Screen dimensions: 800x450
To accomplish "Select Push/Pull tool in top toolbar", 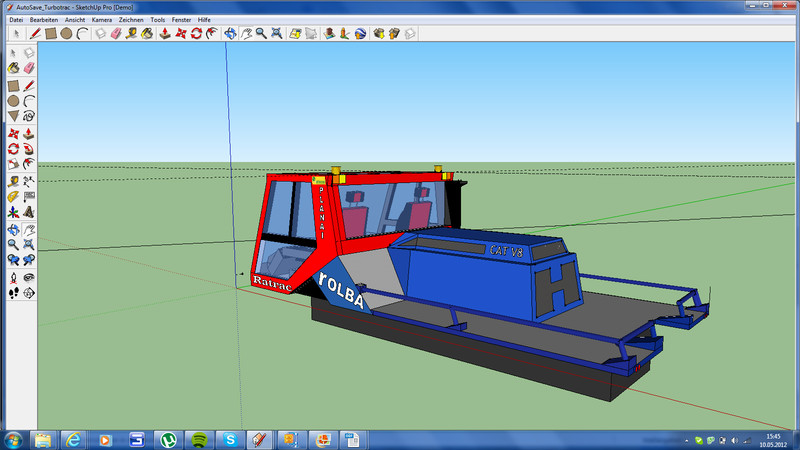I will click(165, 34).
